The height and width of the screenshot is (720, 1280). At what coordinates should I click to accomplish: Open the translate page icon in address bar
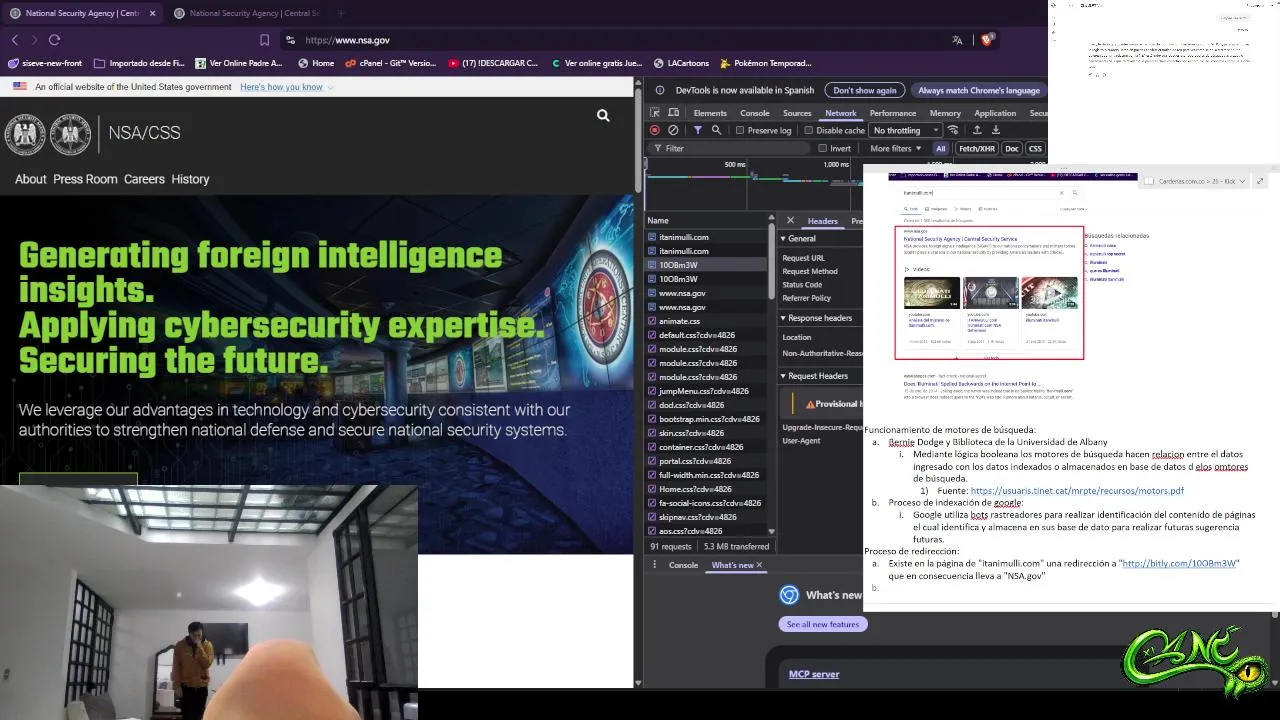[x=957, y=40]
